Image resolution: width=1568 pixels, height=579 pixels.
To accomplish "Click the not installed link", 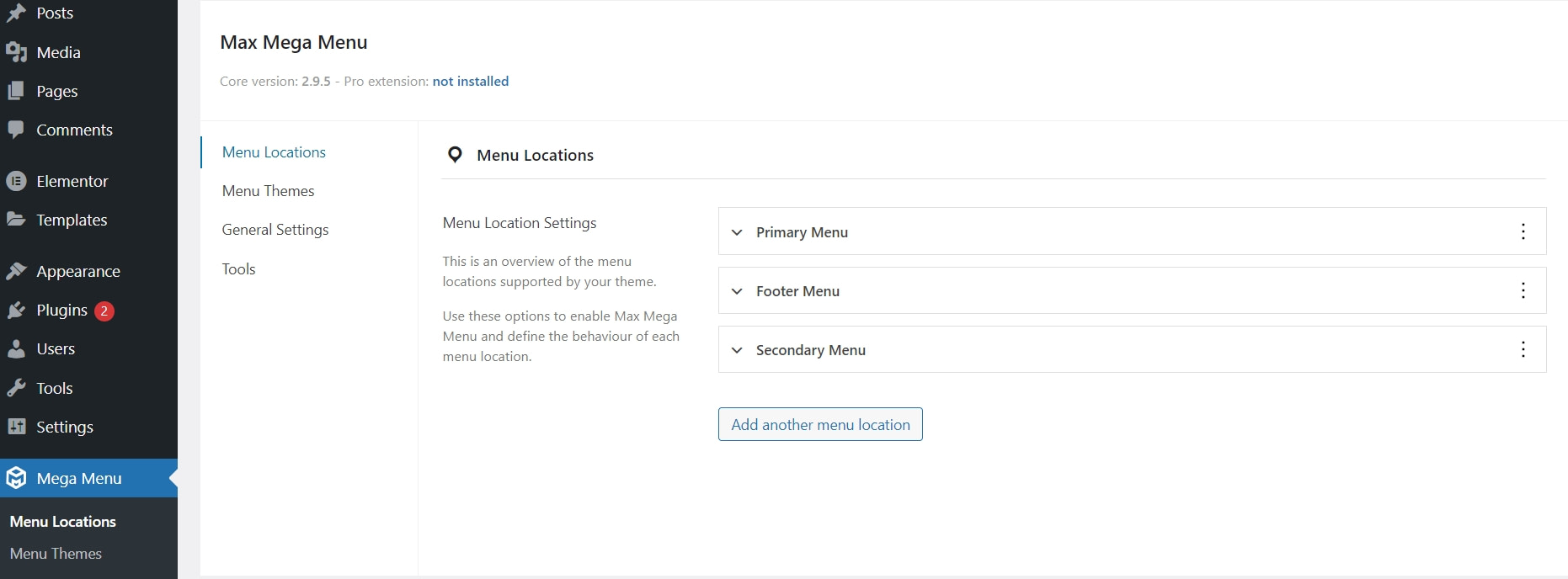I will point(470,81).
